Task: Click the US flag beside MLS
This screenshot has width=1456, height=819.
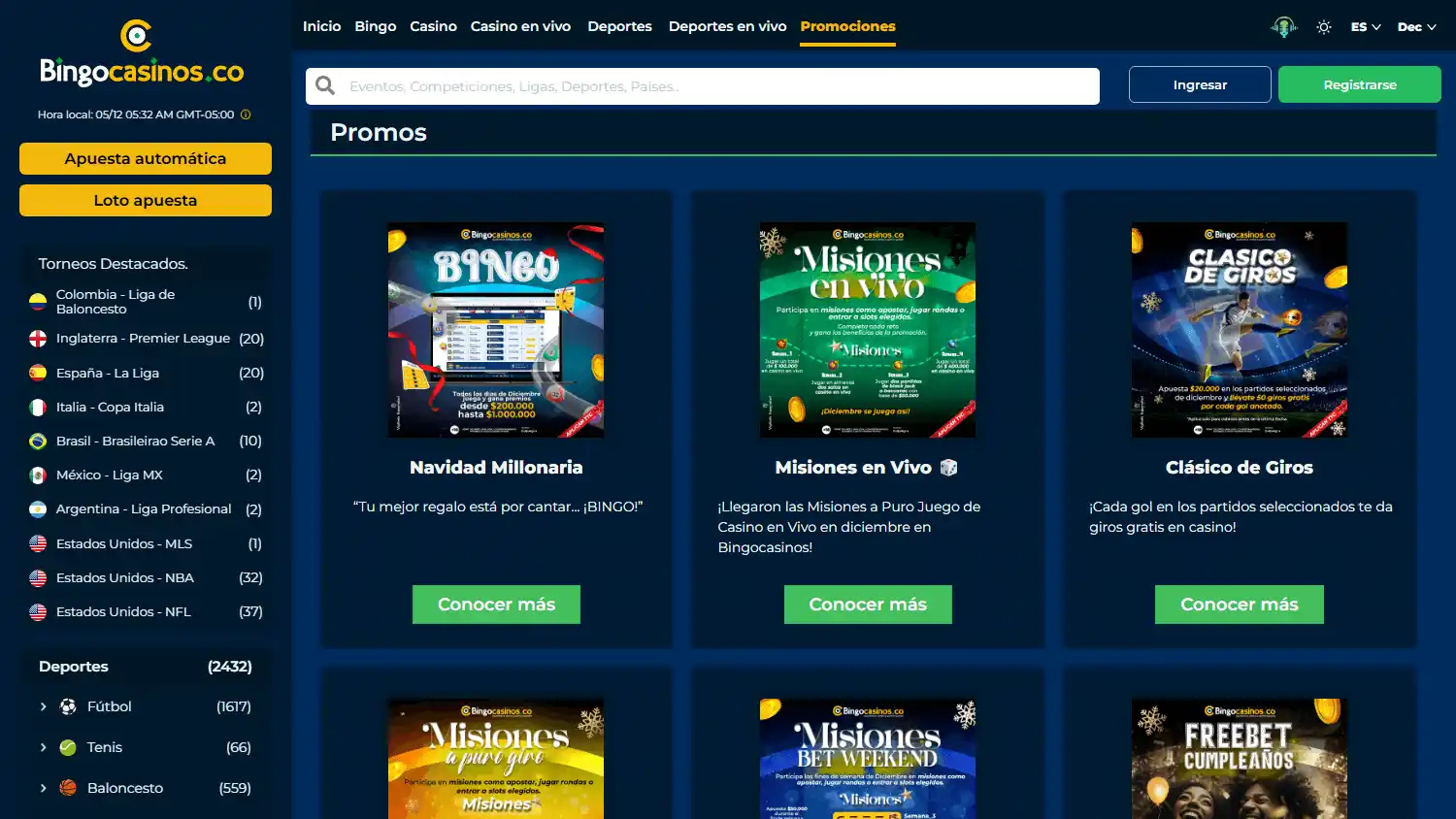Action: 38,543
